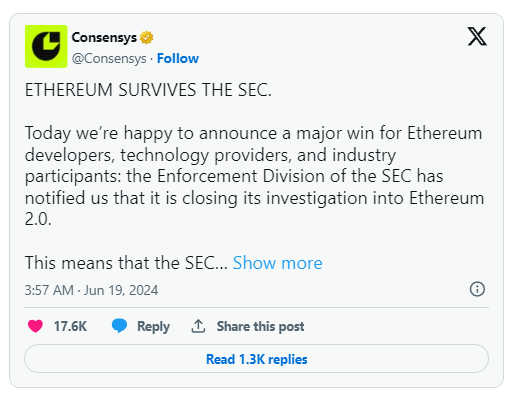
Task: Open the @Consensys handle link
Action: point(109,58)
